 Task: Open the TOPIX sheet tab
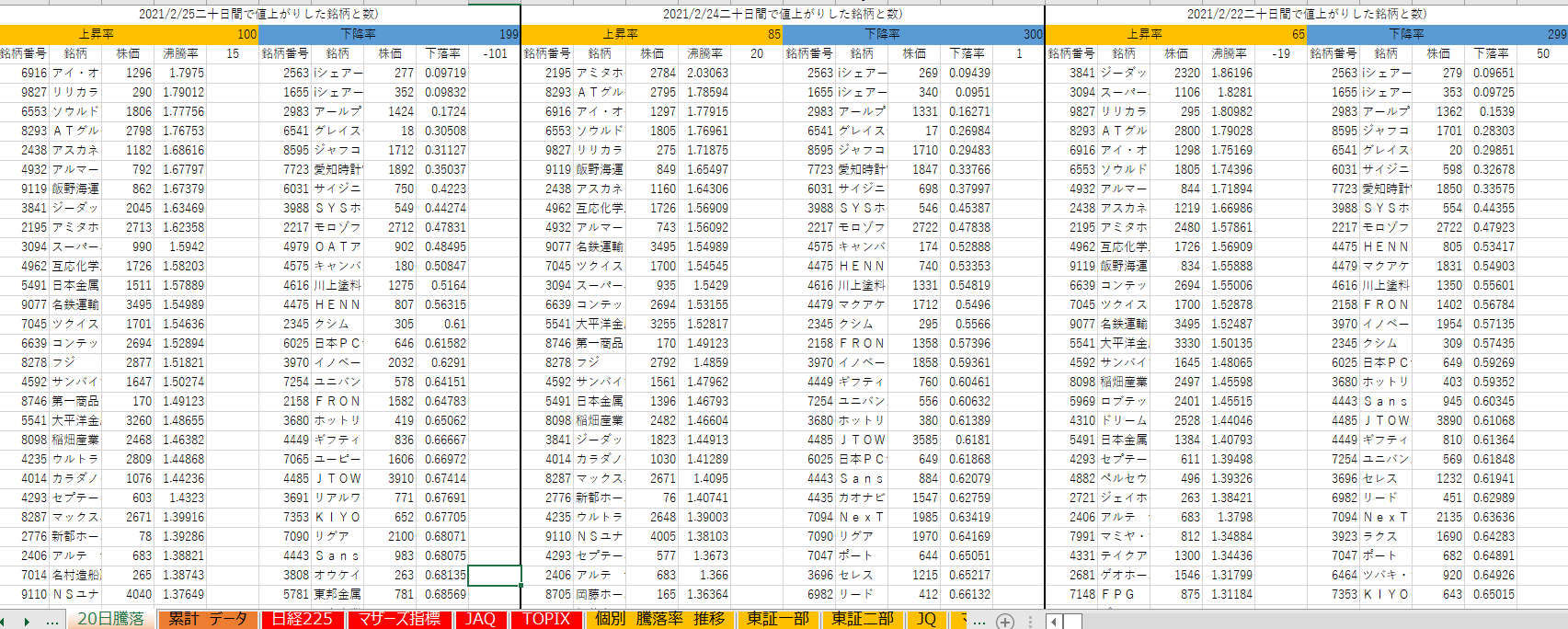(x=546, y=619)
